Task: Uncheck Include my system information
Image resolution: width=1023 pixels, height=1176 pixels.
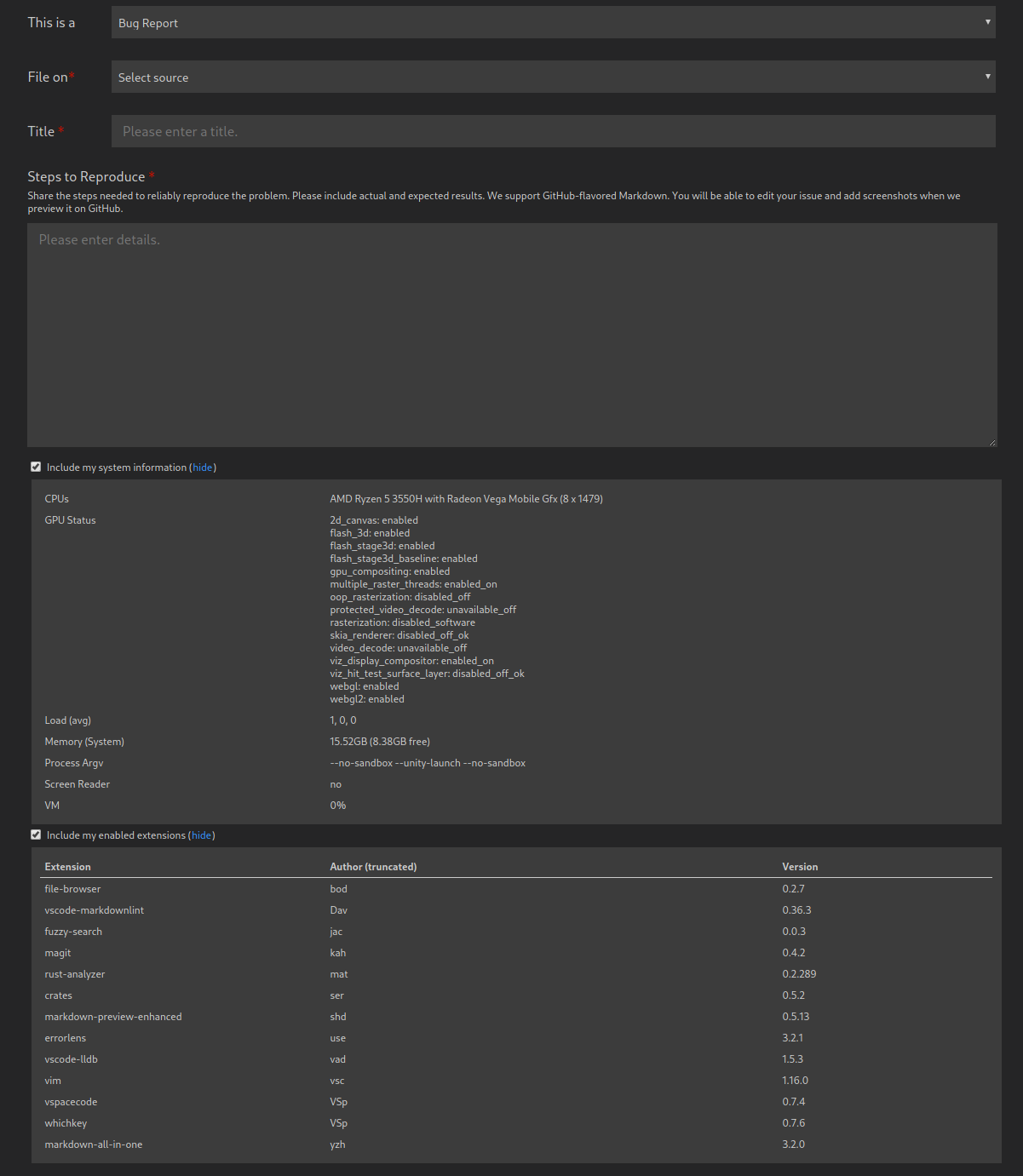Action: point(36,467)
